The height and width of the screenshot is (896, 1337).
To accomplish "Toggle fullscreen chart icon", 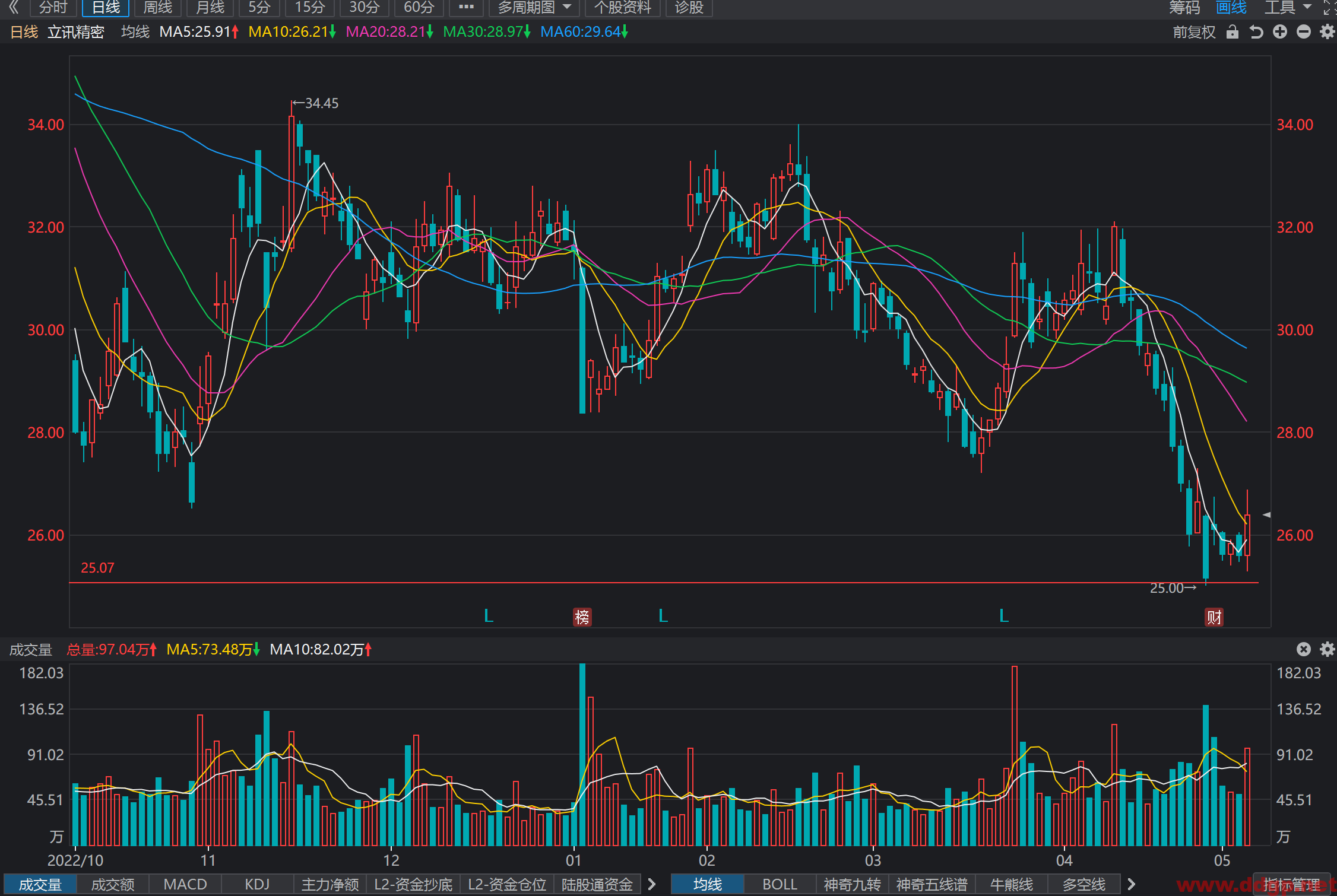I will [1330, 7].
